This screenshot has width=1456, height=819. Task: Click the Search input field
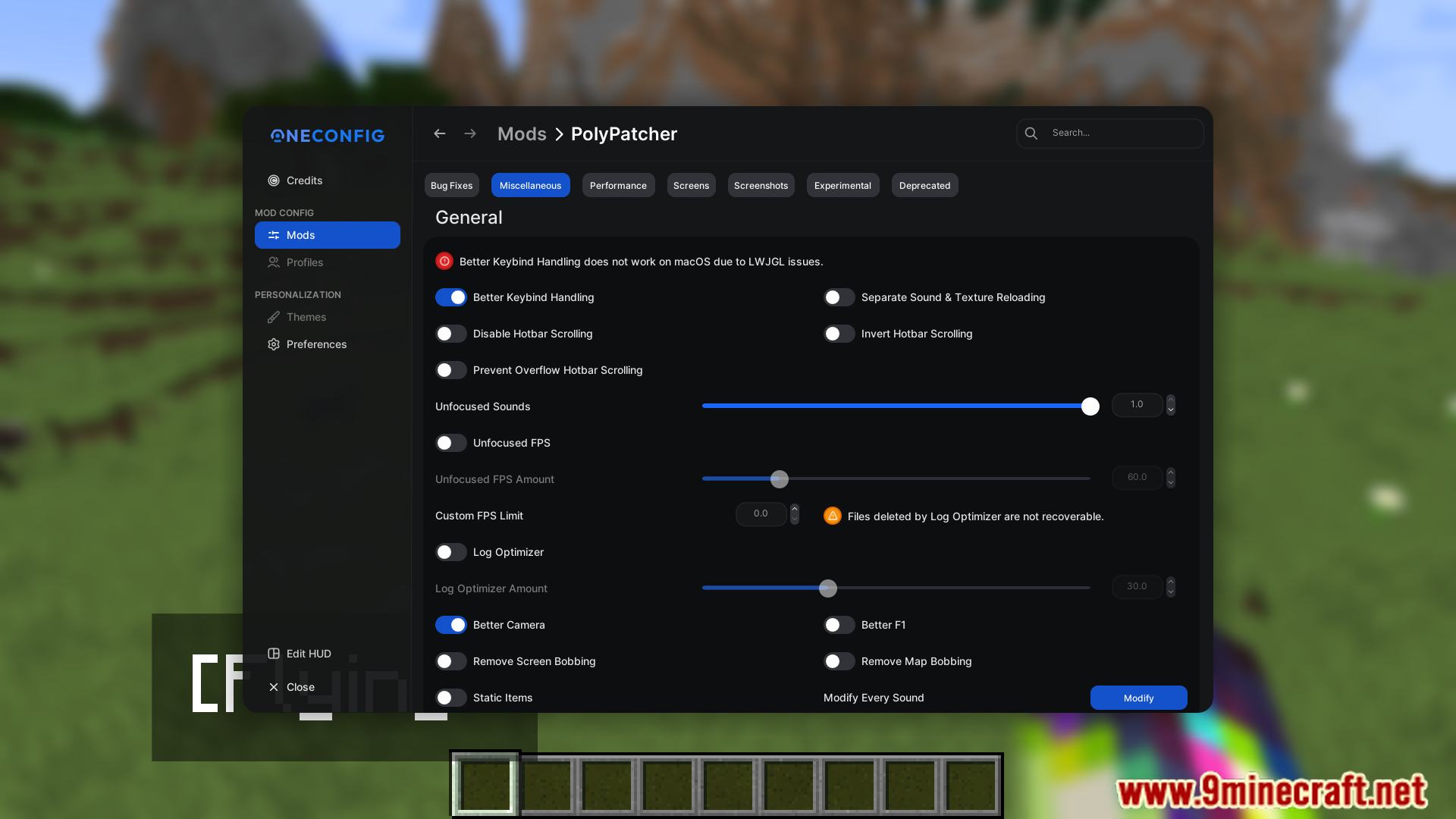point(1110,133)
